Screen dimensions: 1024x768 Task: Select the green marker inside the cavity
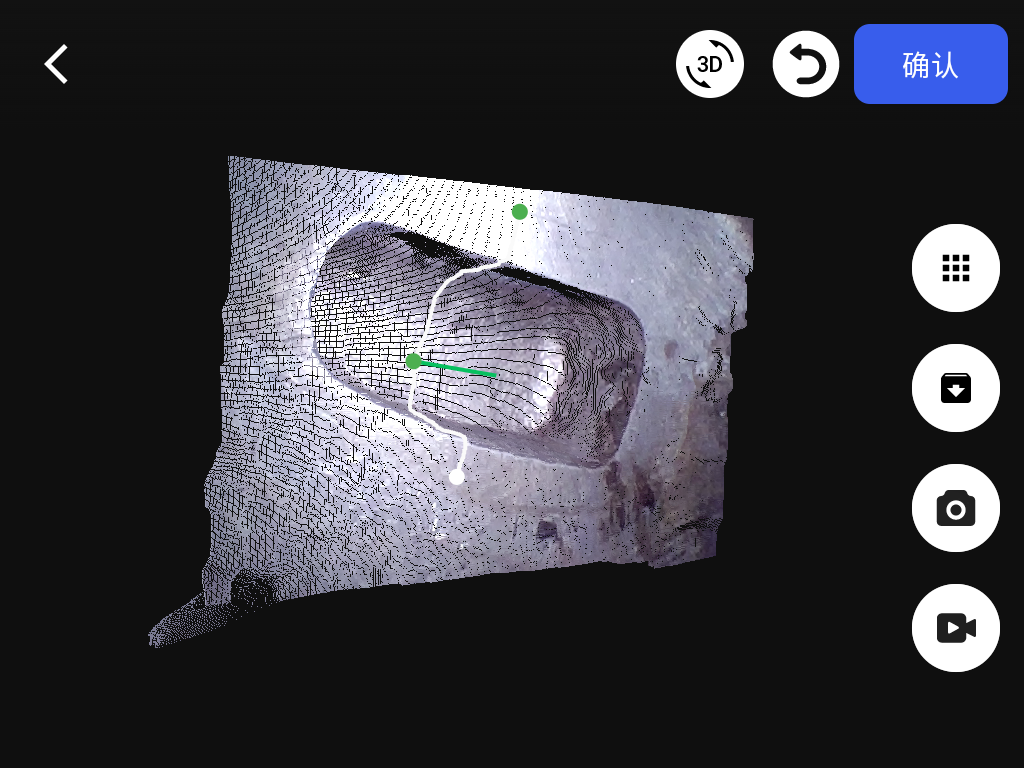pyautogui.click(x=413, y=361)
